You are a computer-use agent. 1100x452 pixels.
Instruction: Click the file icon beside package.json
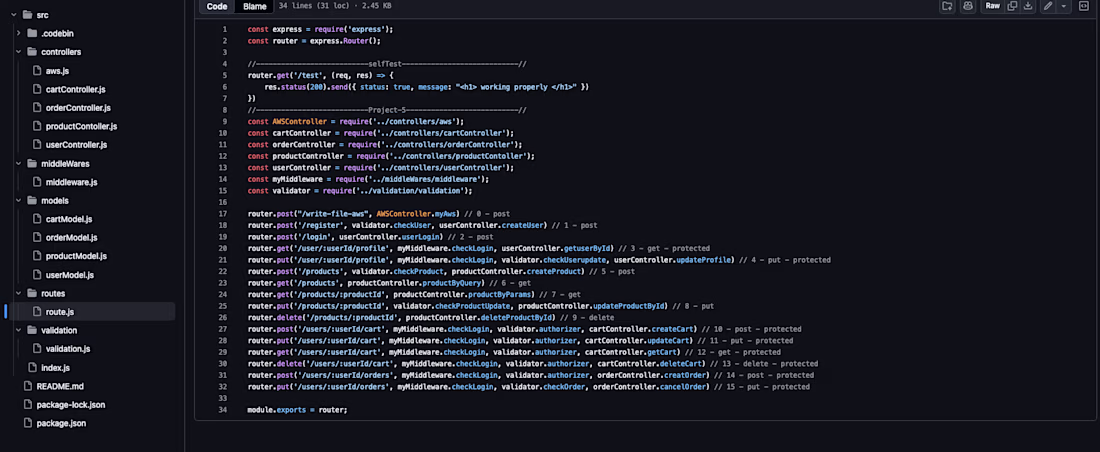(x=28, y=423)
